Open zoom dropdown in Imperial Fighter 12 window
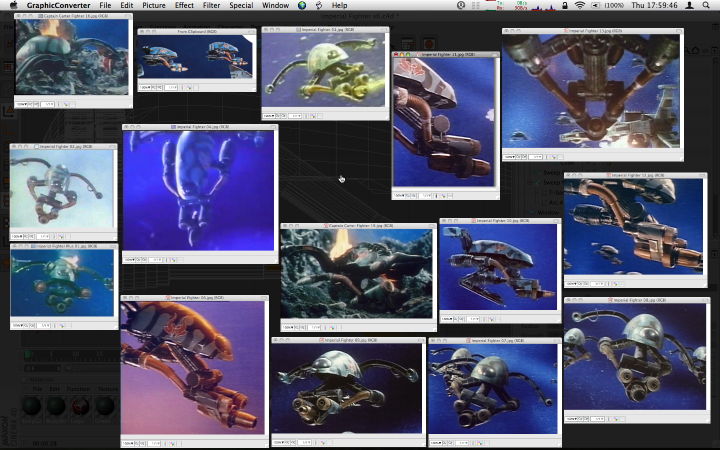This screenshot has height=450, width=720. click(571, 283)
